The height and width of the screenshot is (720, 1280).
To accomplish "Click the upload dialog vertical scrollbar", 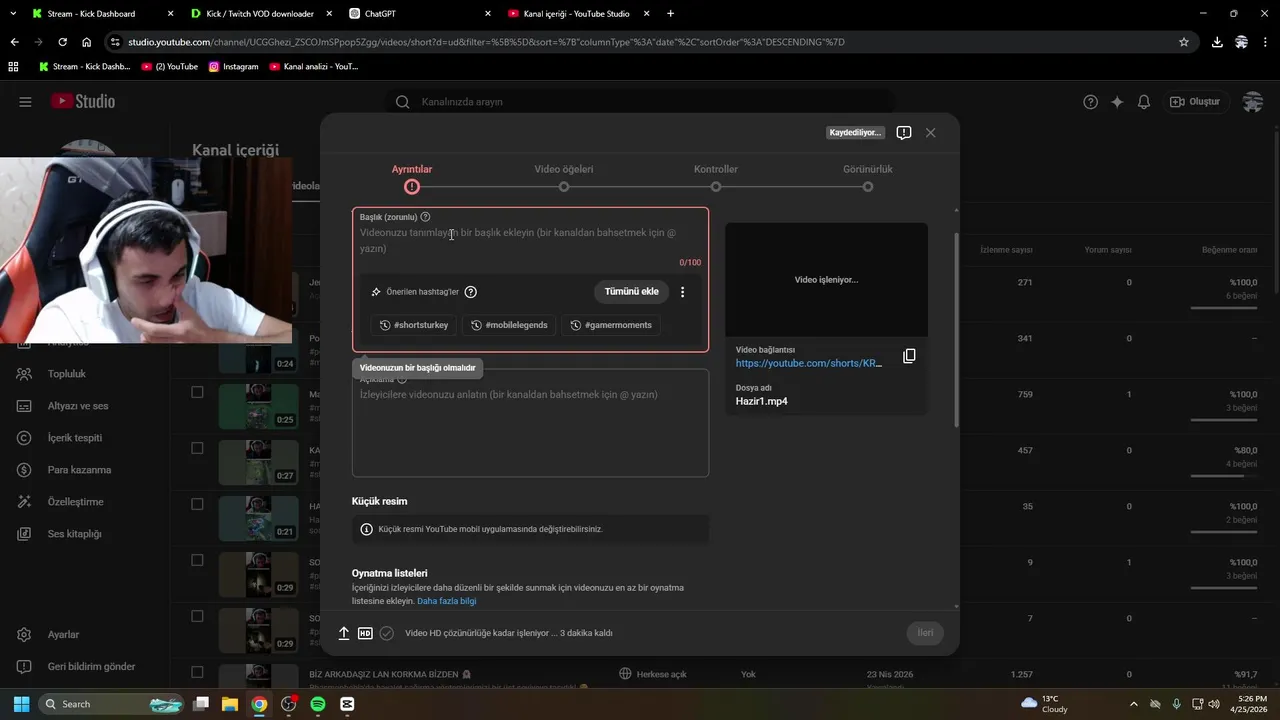I will [x=957, y=330].
